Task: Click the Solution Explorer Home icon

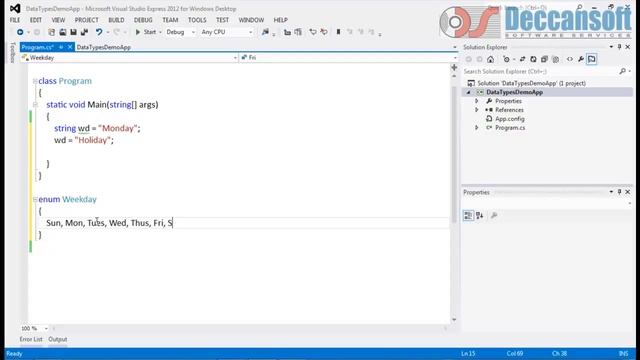Action: pyautogui.click(x=491, y=59)
